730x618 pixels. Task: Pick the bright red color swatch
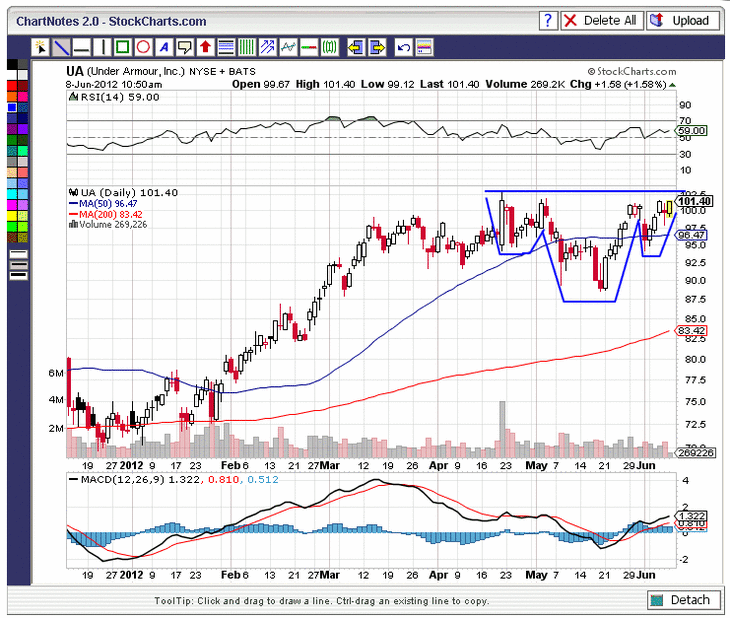tap(12, 86)
